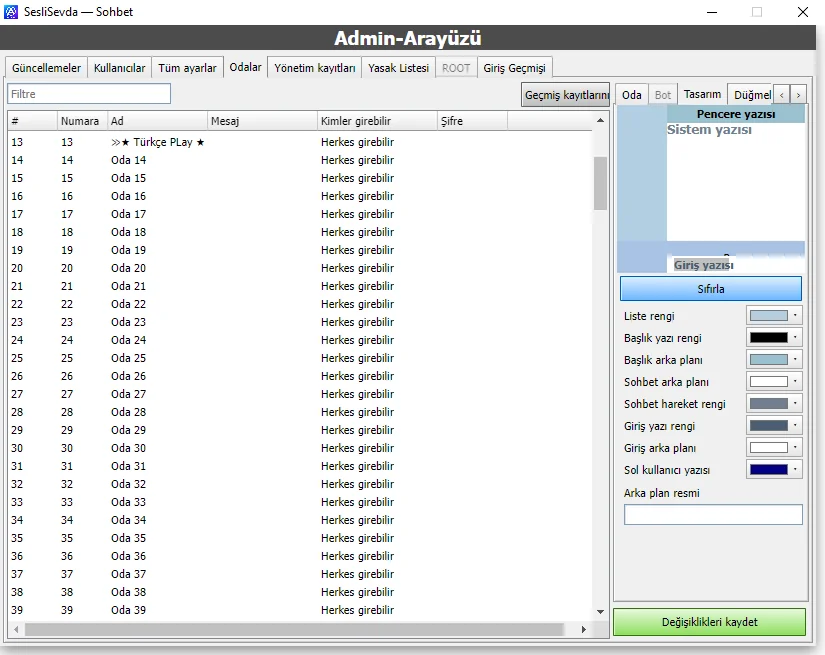Viewport: 825px width, 655px height.
Task: Click the room list scroll-down arrow
Action: tap(600, 612)
